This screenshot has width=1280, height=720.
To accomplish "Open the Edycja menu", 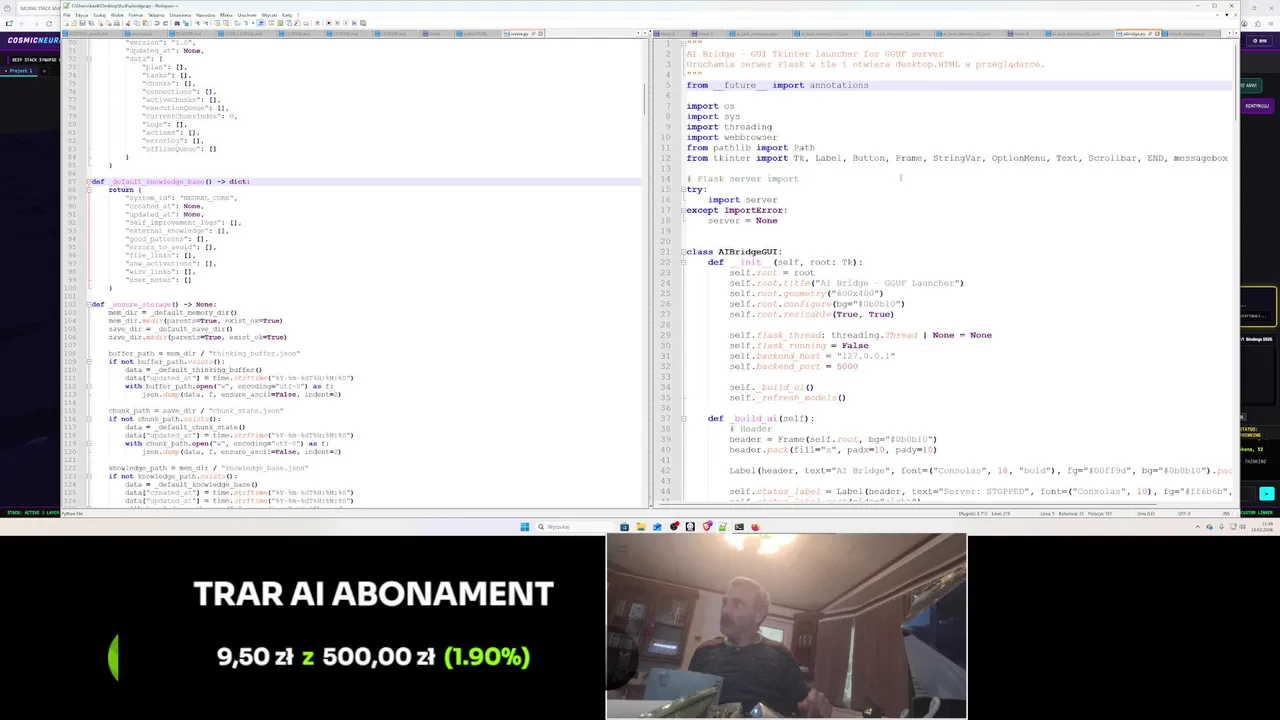I will [x=82, y=15].
